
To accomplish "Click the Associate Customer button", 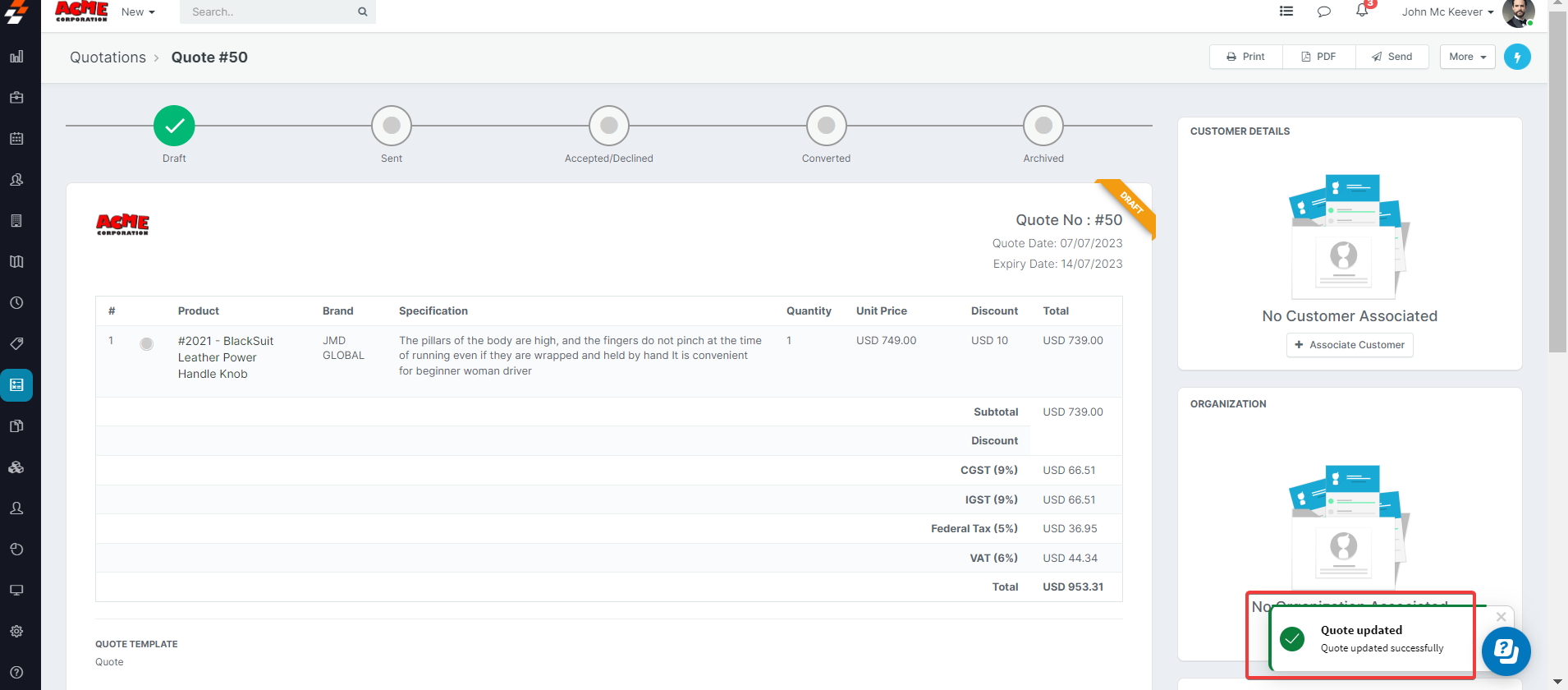I will 1349,345.
